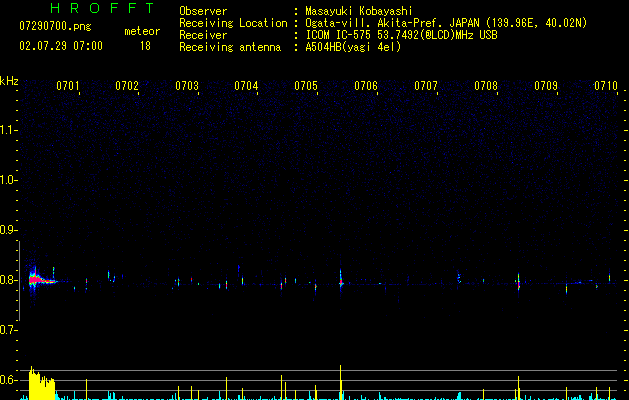
Task: Click the 'Receiving Location' label
Action: pyautogui.click(x=233, y=23)
